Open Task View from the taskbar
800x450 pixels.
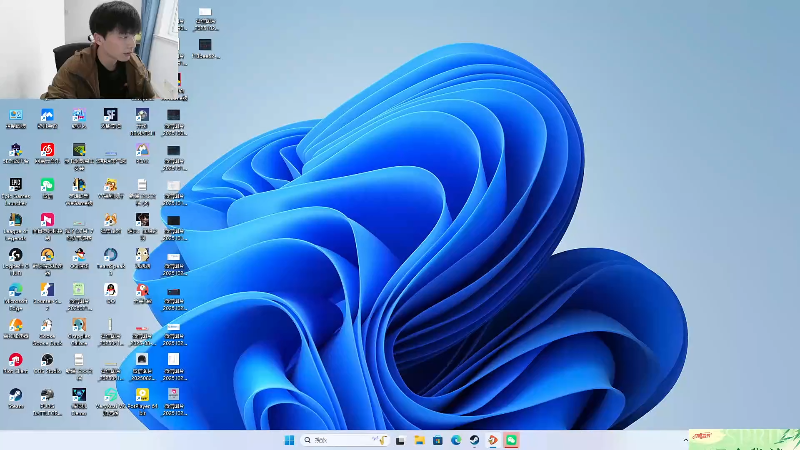click(x=401, y=440)
